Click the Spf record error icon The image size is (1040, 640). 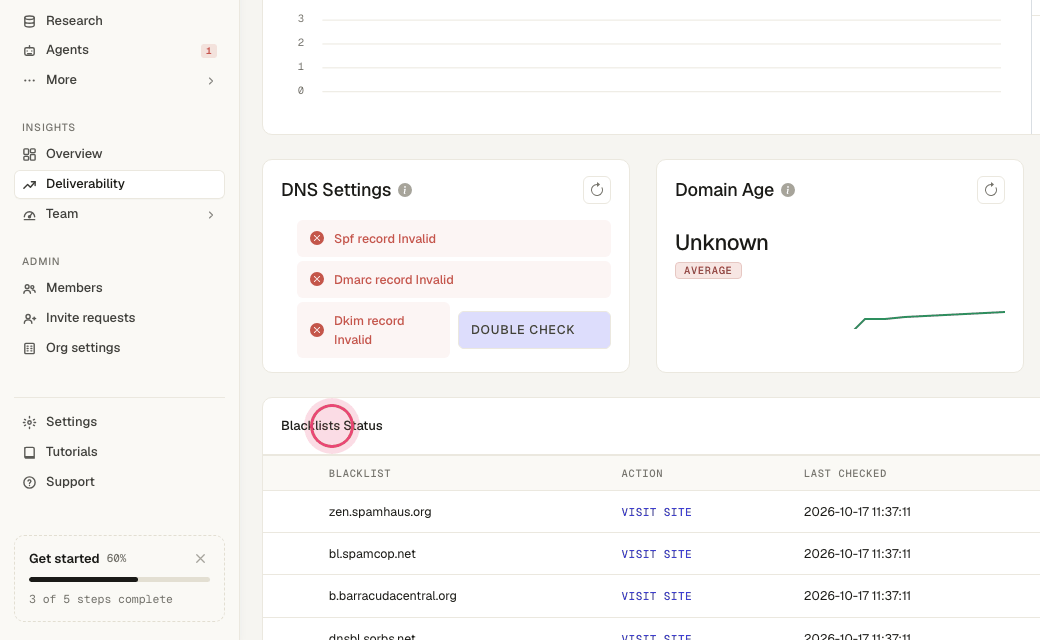(317, 238)
